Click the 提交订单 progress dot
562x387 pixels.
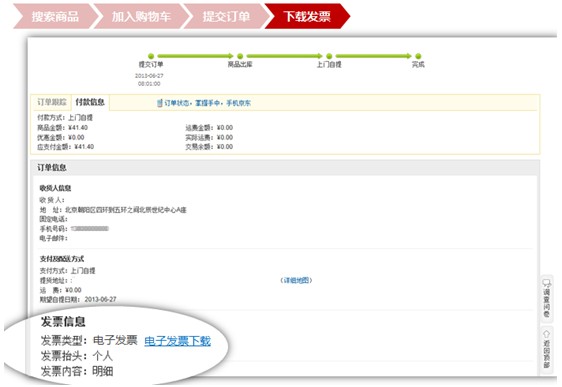pos(151,56)
